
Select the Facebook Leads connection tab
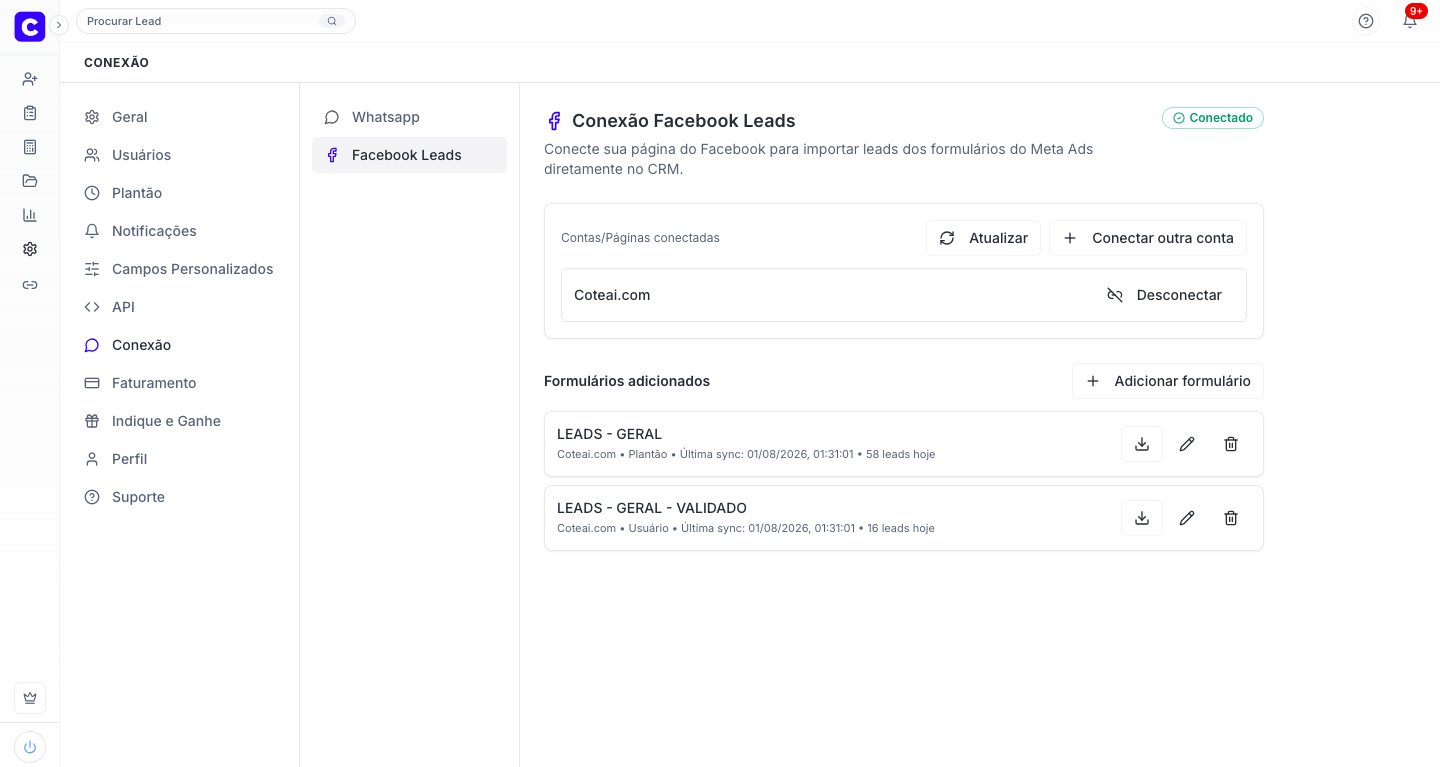pyautogui.click(x=409, y=155)
